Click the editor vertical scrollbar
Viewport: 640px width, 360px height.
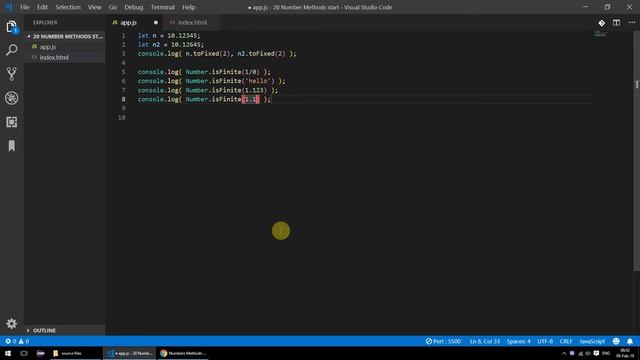tap(636, 151)
